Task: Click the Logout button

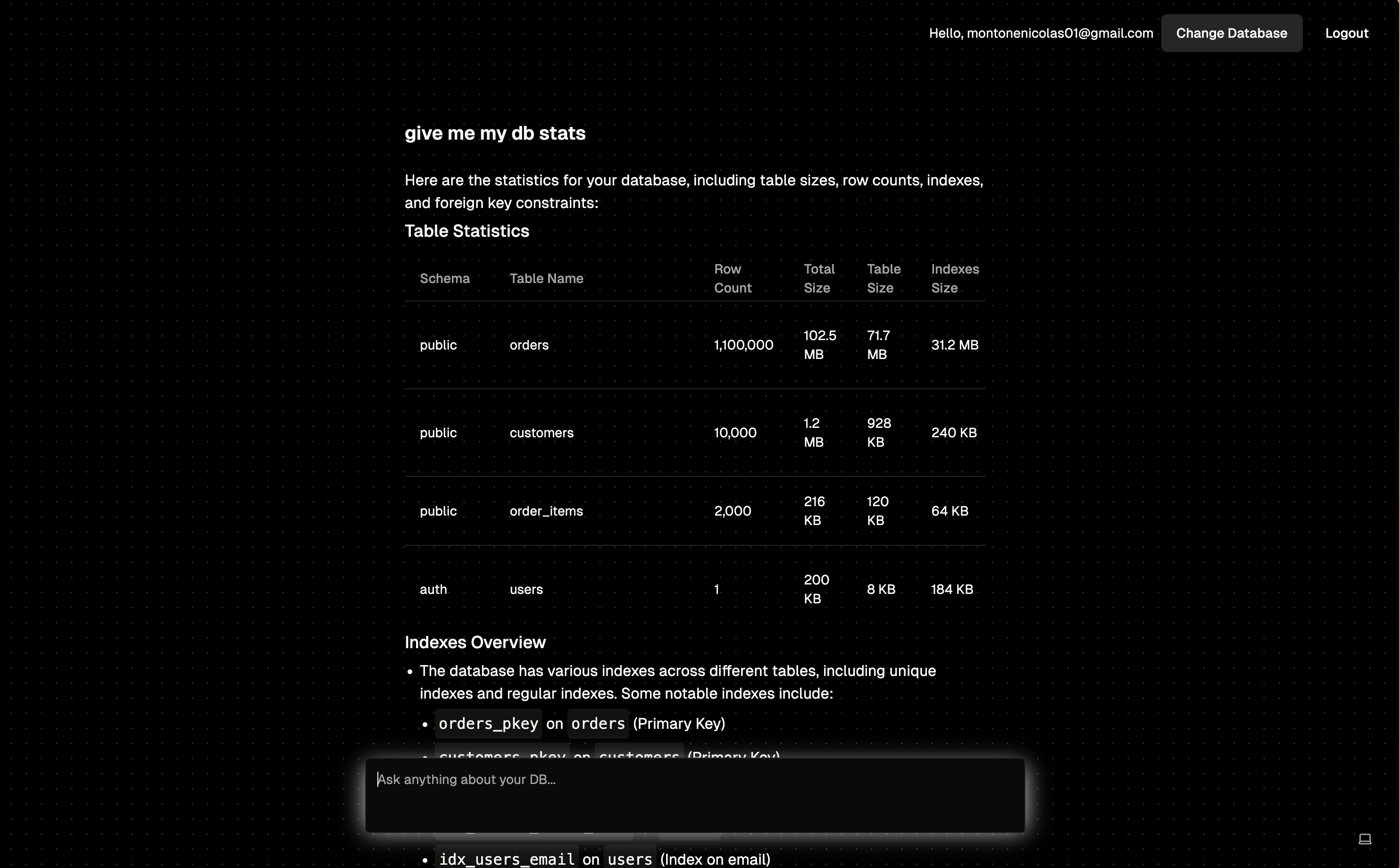Action: [1347, 33]
